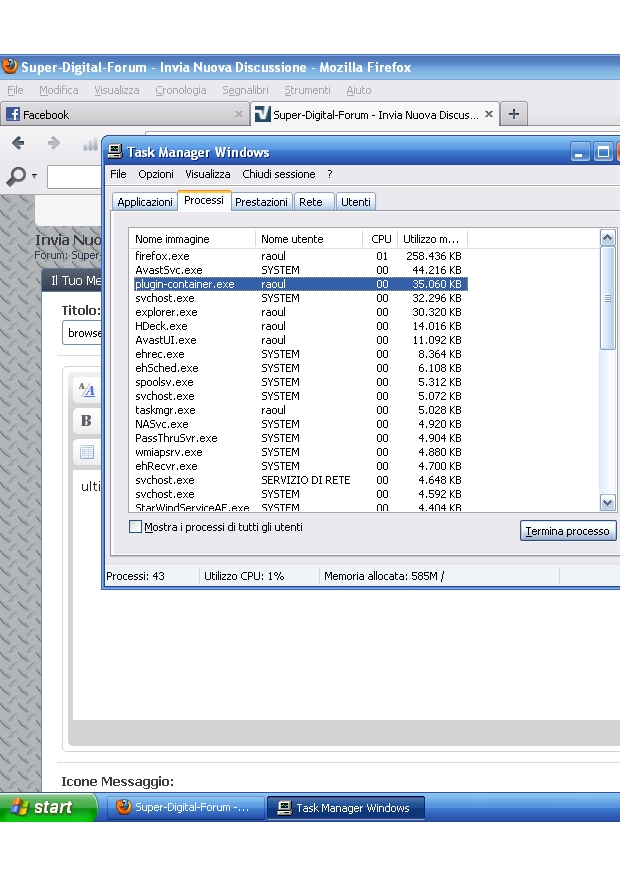Open the Segnalibri menu in Firefox
Screen dimensions: 620x877
tap(245, 90)
